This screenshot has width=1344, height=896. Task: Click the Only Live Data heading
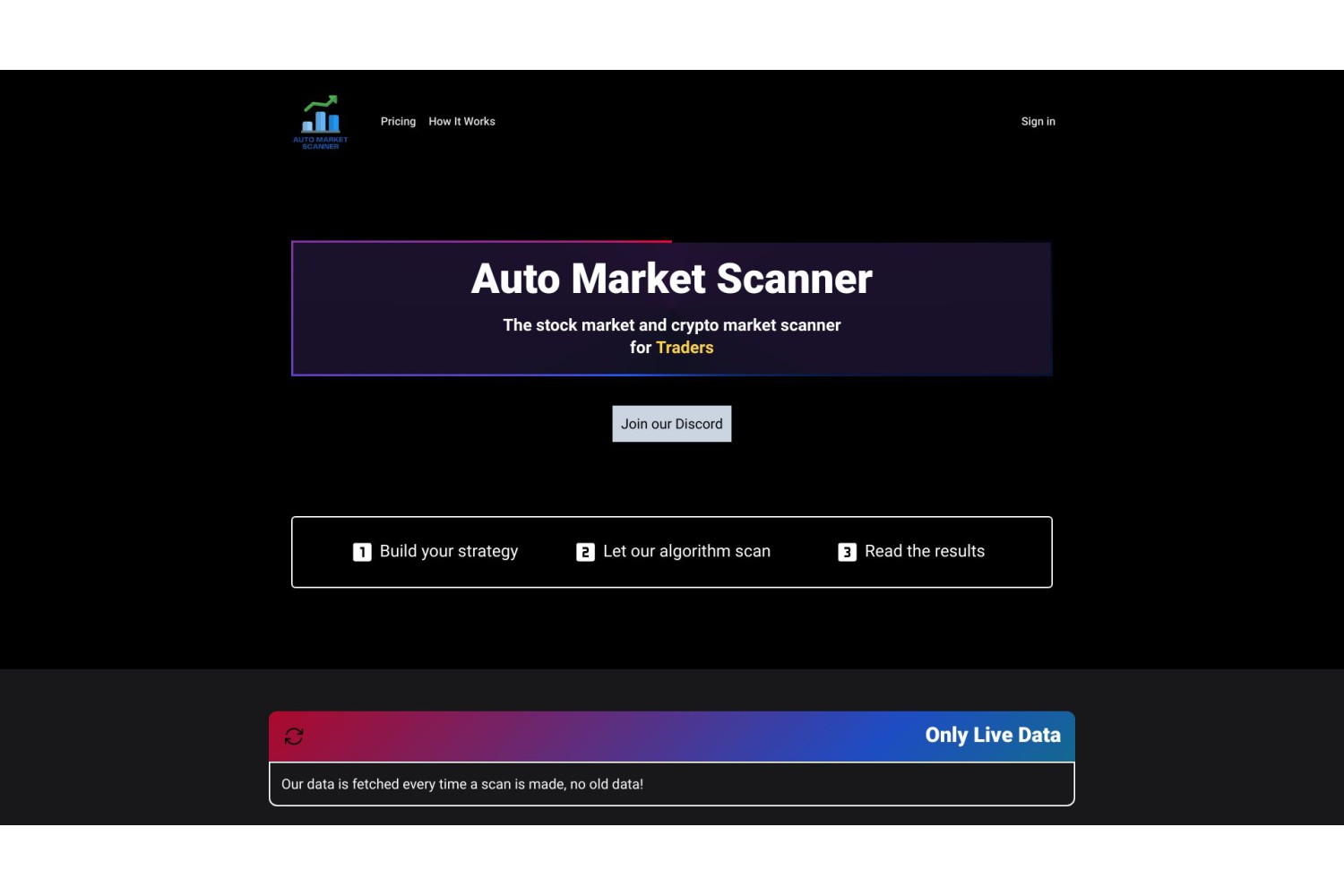[x=993, y=735]
